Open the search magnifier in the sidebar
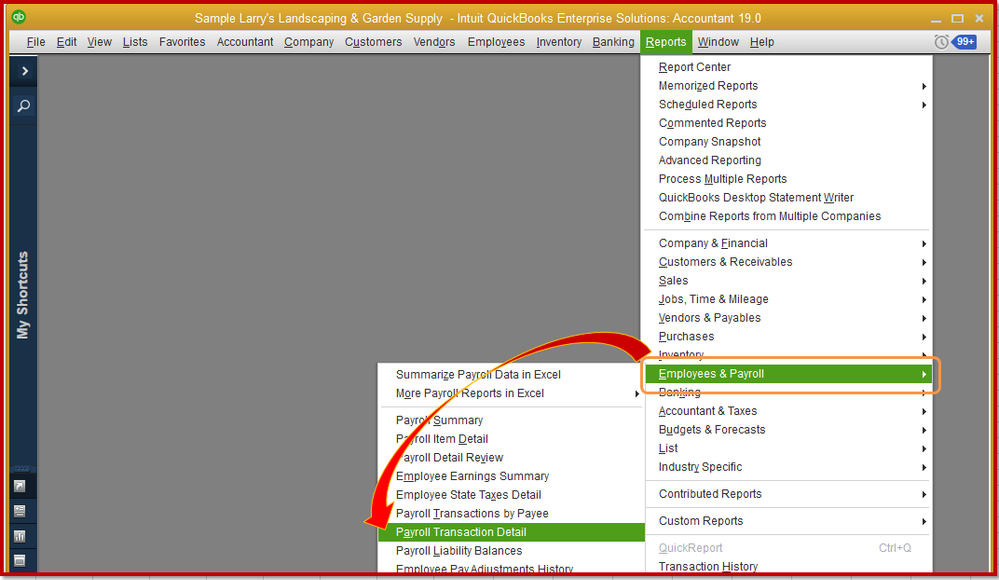Screen dimensions: 999x580 coord(22,105)
